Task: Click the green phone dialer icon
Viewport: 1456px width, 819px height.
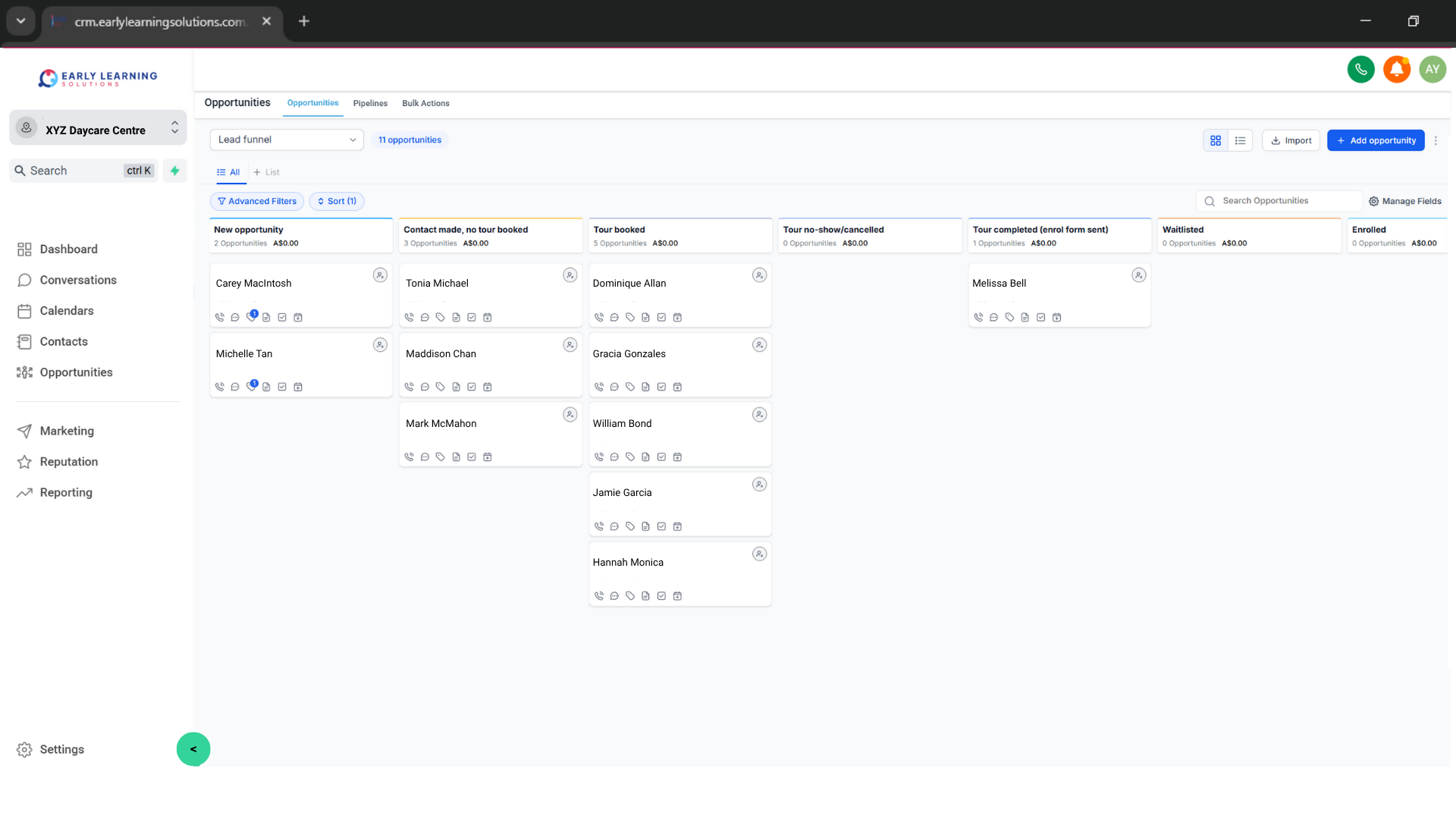Action: pos(1360,69)
